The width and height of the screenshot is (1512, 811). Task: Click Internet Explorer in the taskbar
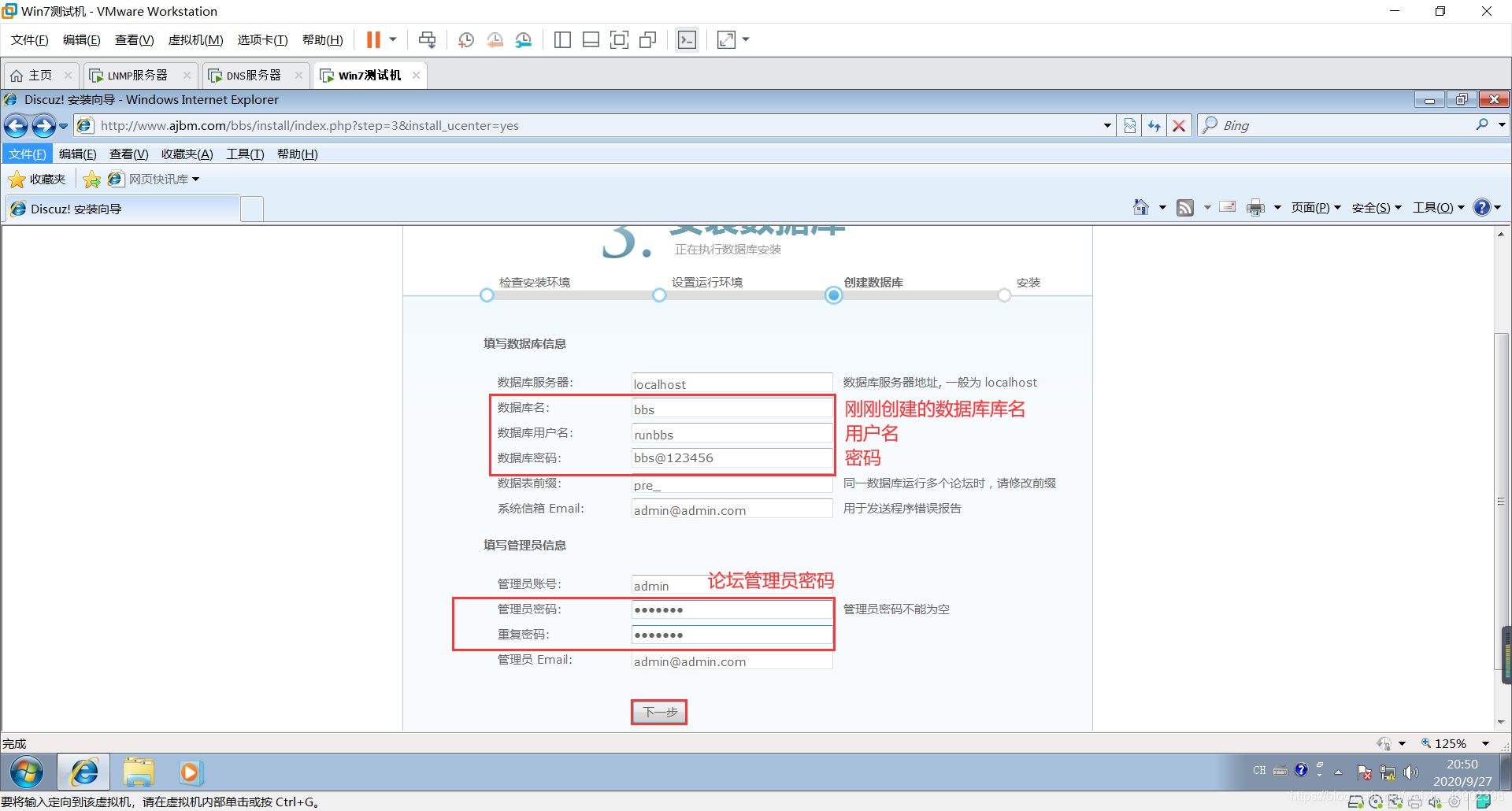83,772
